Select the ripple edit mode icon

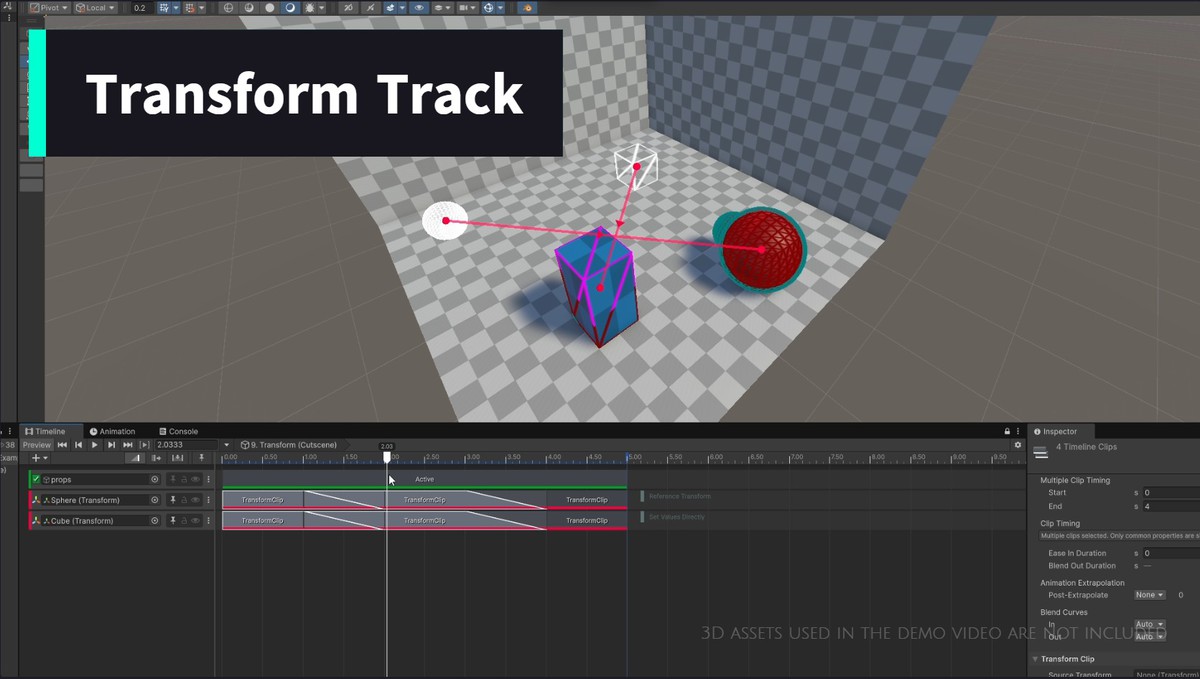156,458
